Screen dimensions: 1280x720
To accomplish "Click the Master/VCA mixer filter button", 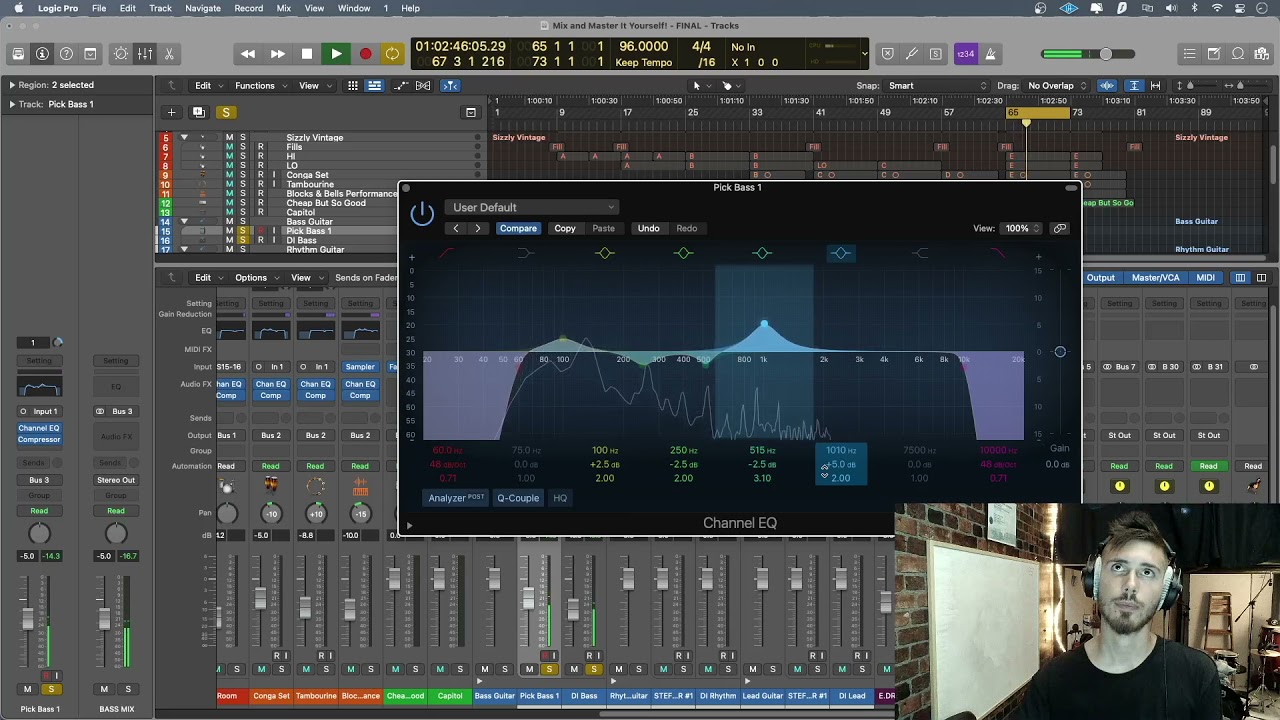I will click(x=1155, y=278).
